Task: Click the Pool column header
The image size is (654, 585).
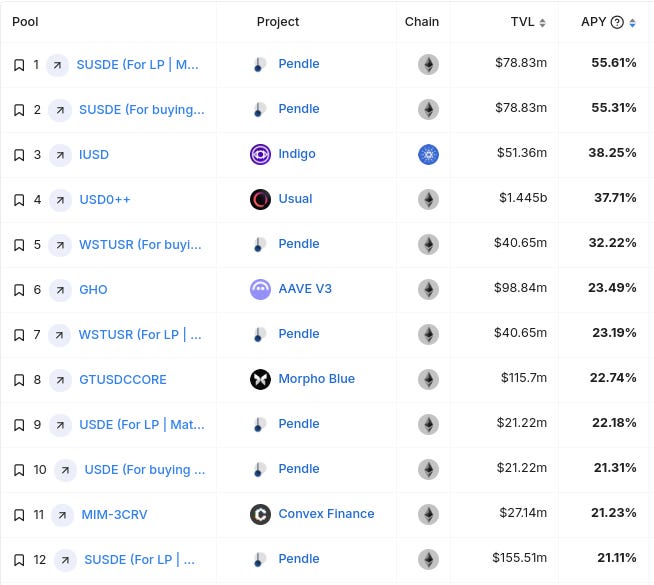Action: (x=25, y=22)
